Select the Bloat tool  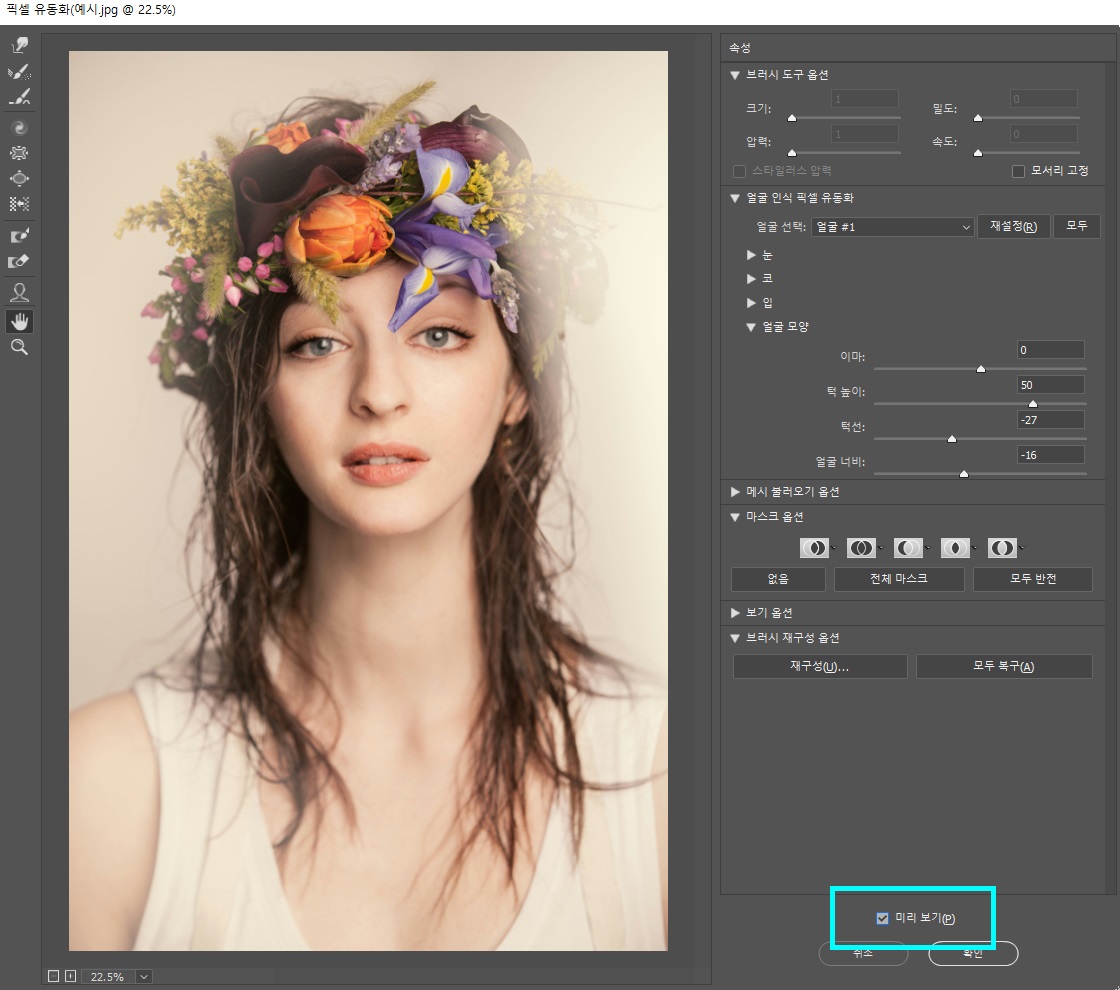(x=19, y=179)
